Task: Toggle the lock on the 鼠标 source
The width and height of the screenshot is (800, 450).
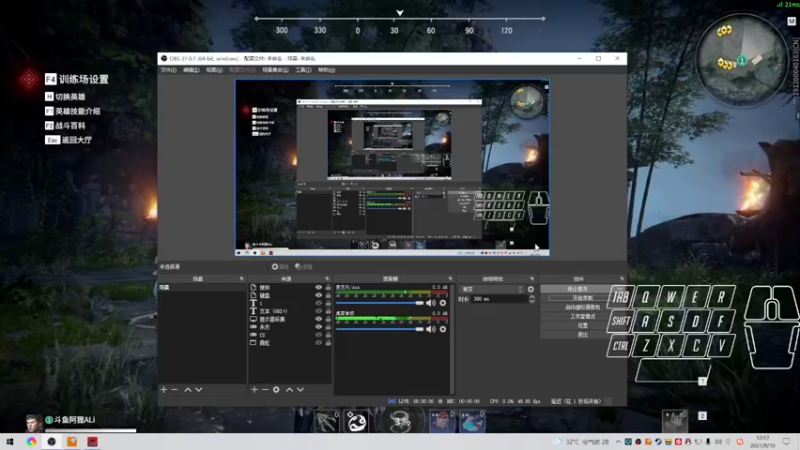Action: (x=328, y=288)
